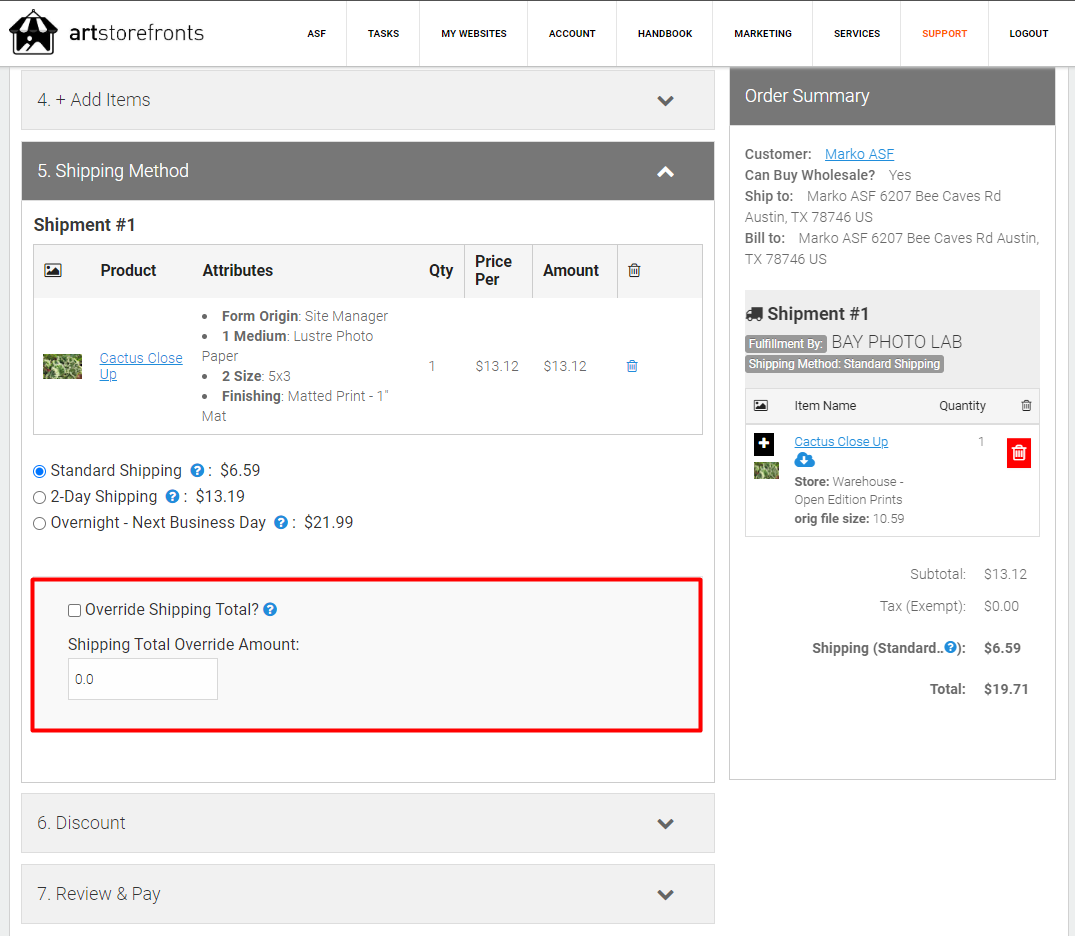The image size is (1075, 936).
Task: Open help icon next to Shipping (Standard..) total
Action: click(x=951, y=647)
